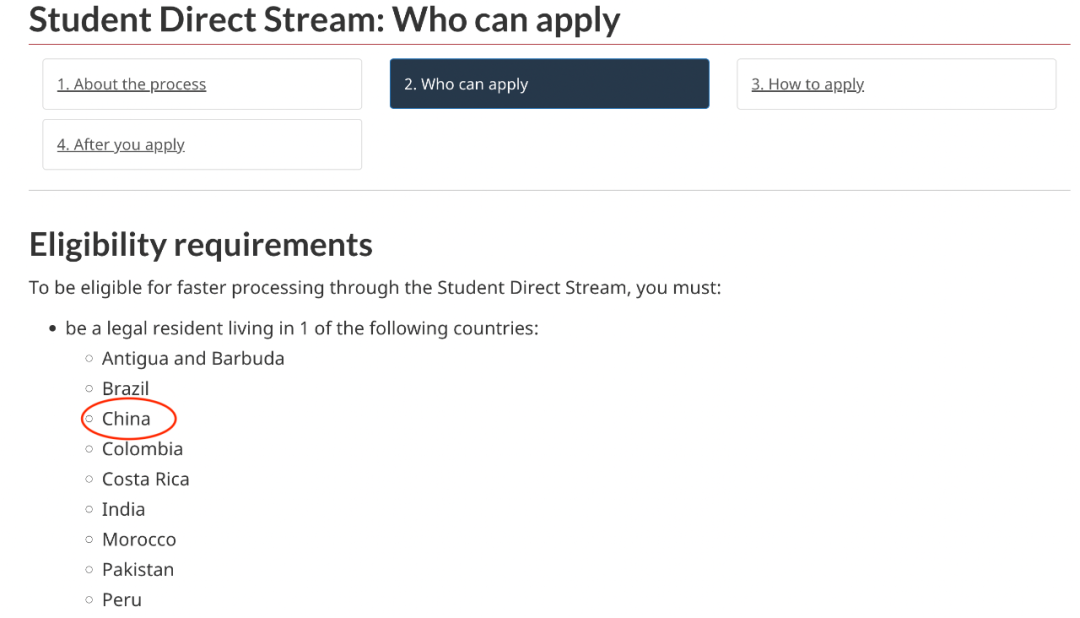
Task: Click the circled 'China' list item
Action: point(126,418)
